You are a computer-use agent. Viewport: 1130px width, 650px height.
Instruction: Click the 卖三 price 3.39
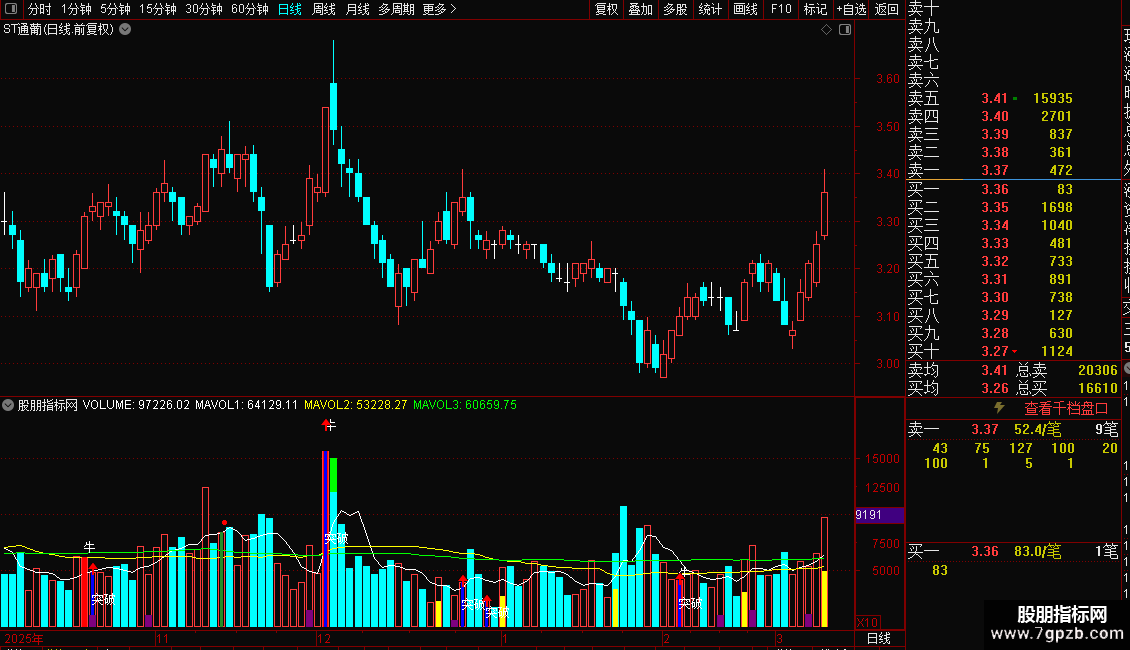(995, 134)
